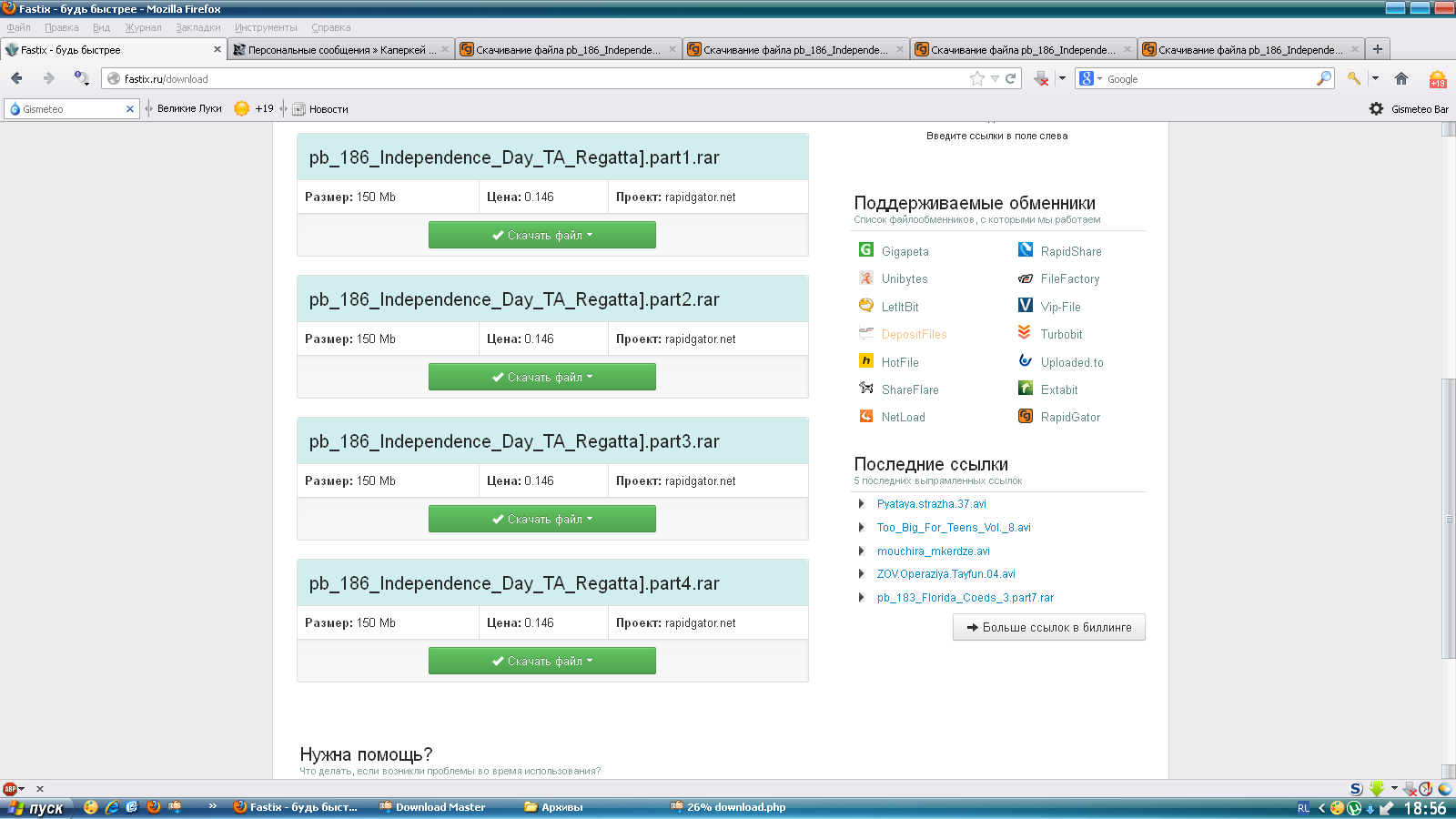1456x819 pixels.
Task: Go to the Home page icon
Action: (x=1401, y=78)
